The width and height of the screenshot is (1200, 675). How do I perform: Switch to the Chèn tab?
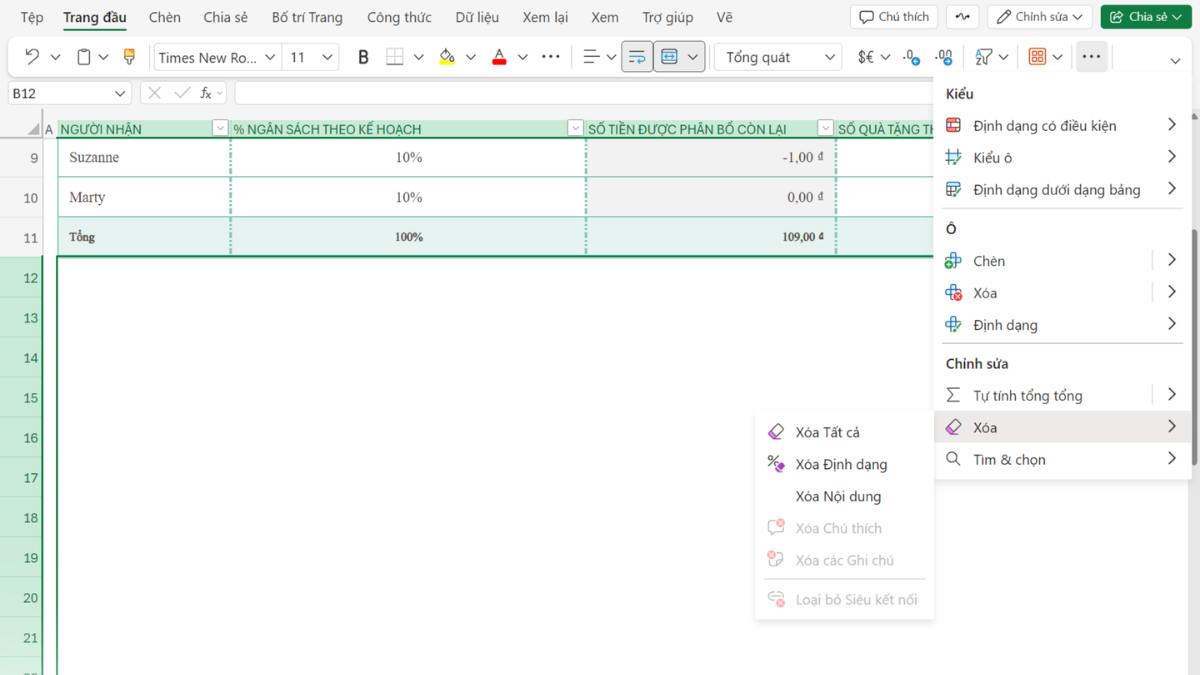point(165,17)
